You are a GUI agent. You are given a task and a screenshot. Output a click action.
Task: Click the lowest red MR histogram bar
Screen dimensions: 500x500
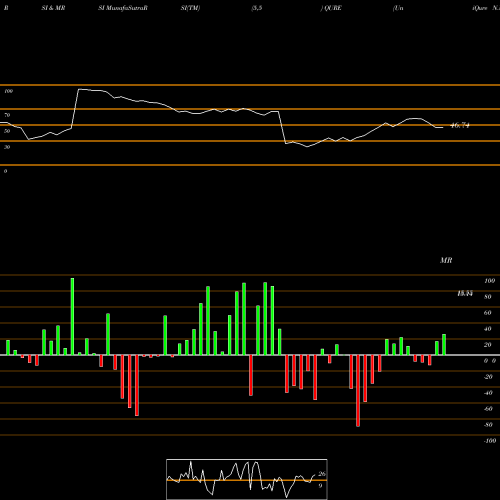pos(358,391)
